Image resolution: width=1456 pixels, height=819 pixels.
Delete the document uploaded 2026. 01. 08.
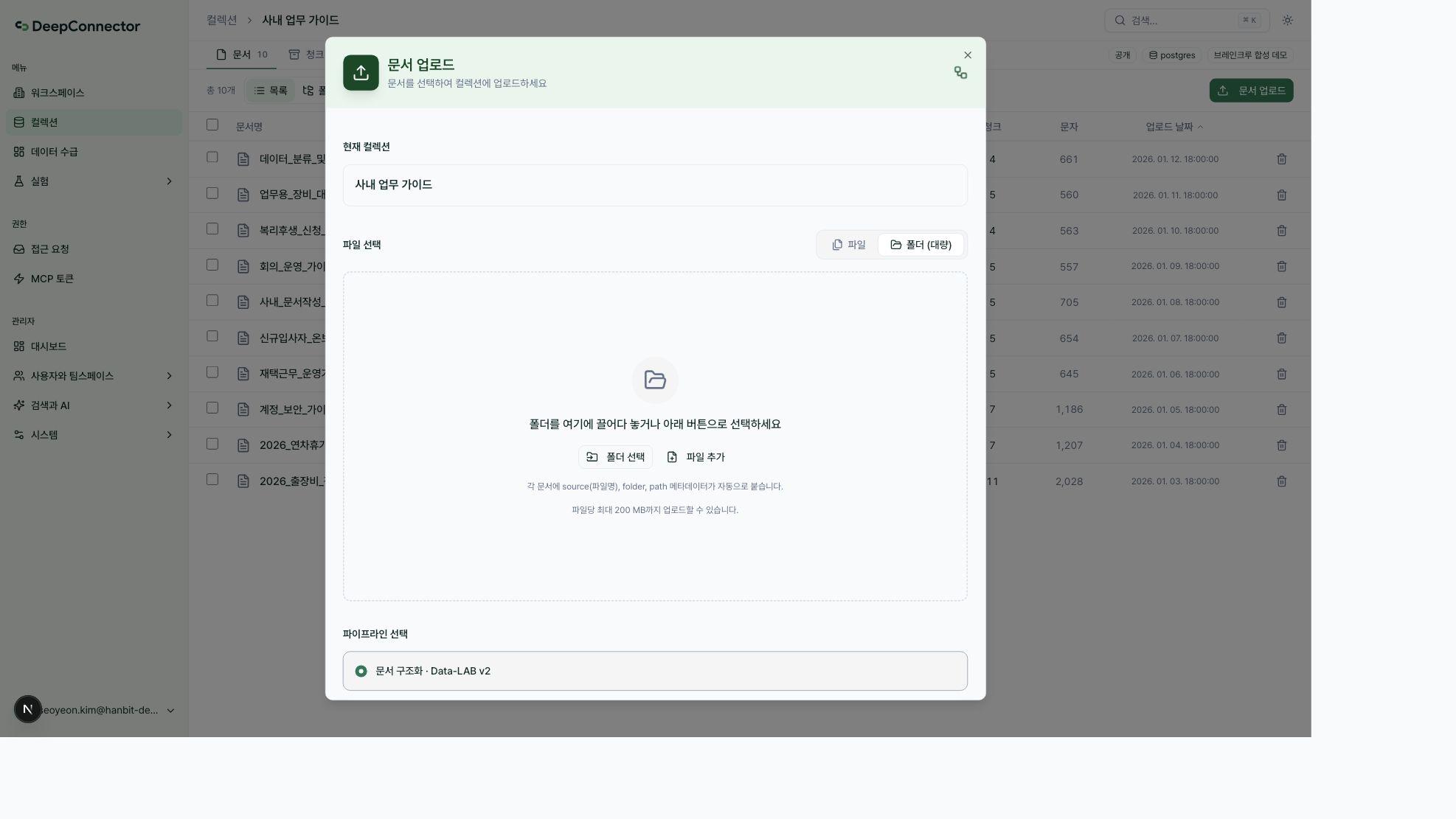tap(1281, 302)
